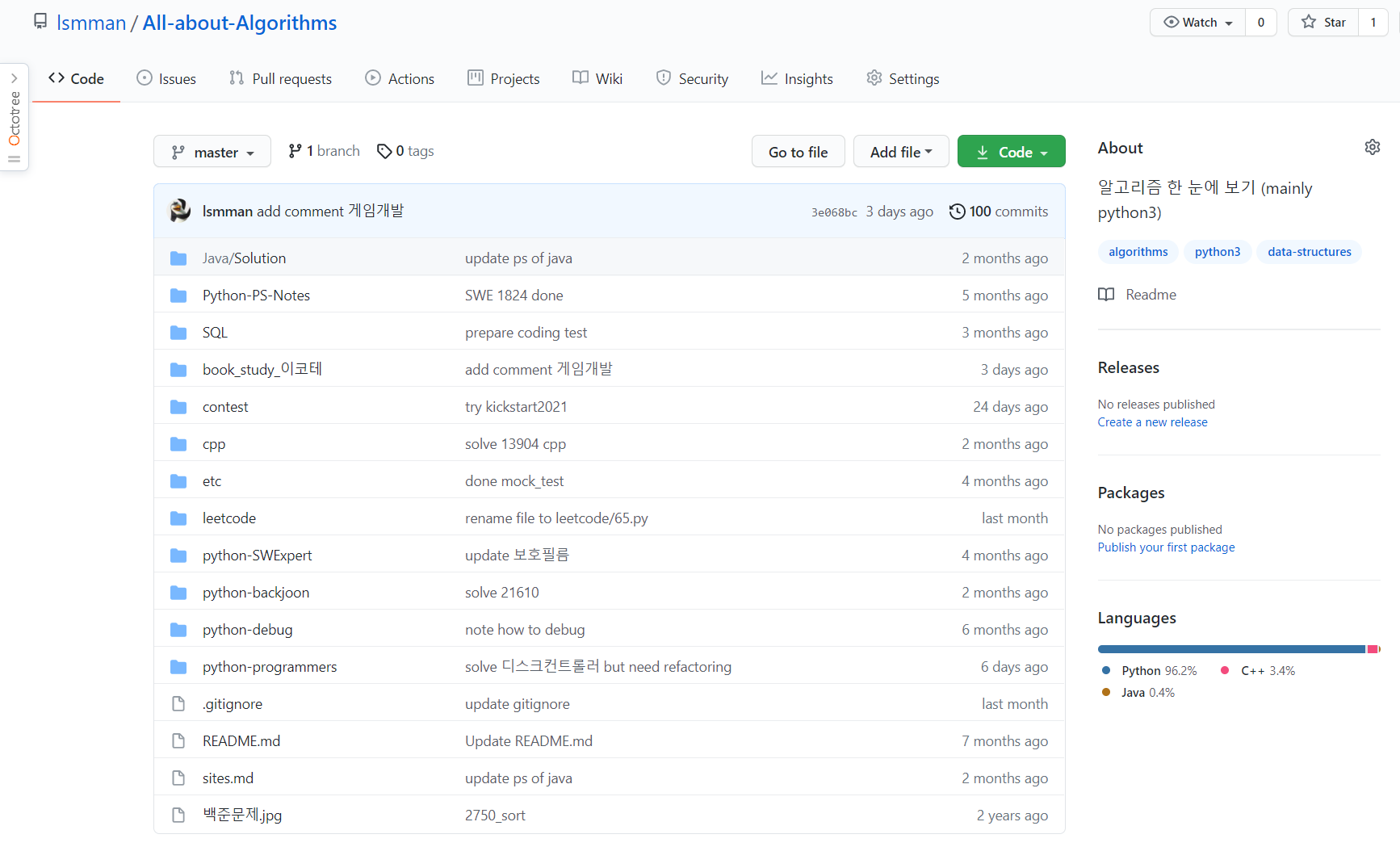Click the python-SWExpert folder icon
Image resolution: width=1400 pixels, height=847 pixels.
click(178, 556)
